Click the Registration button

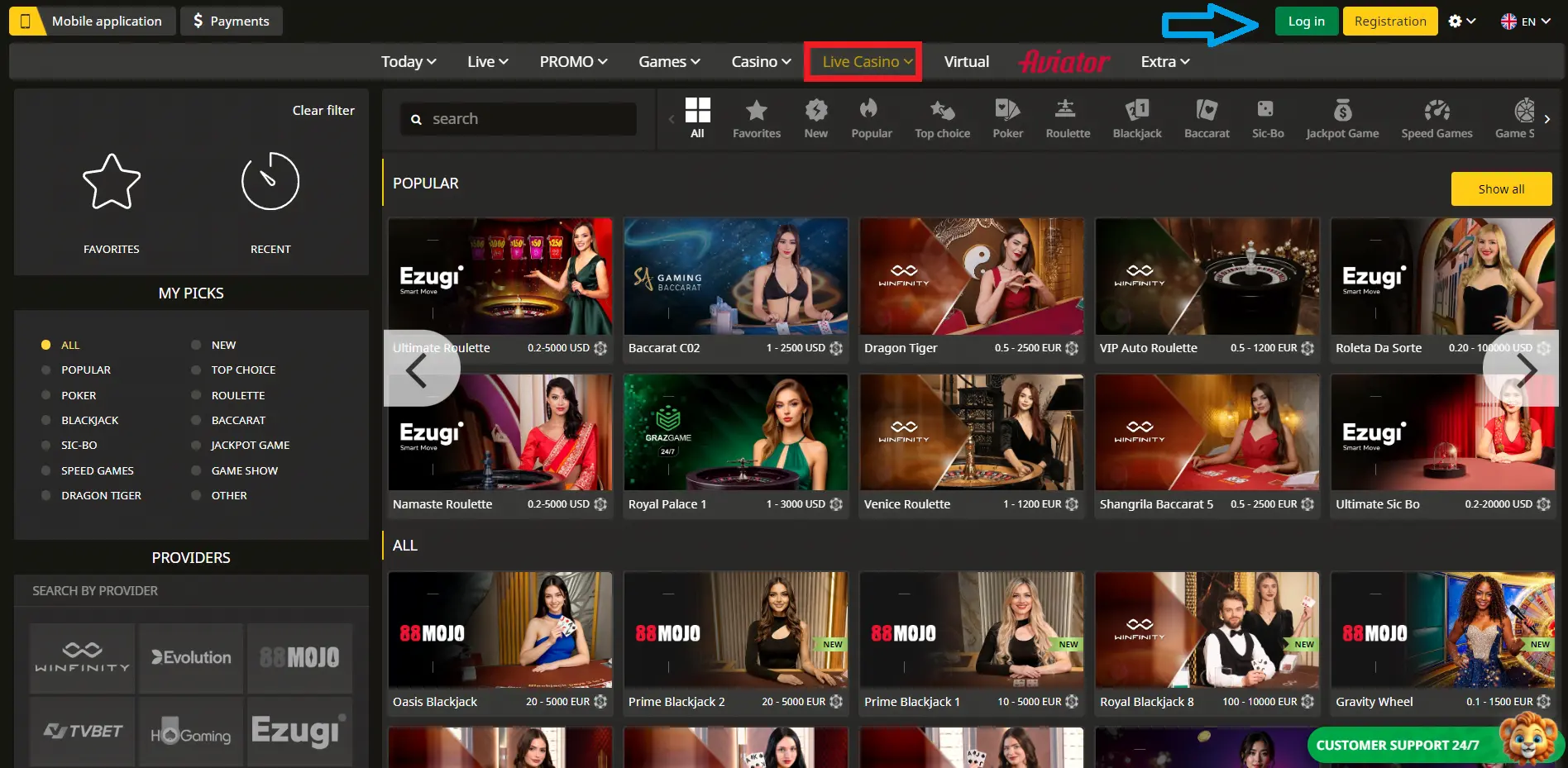(x=1389, y=21)
